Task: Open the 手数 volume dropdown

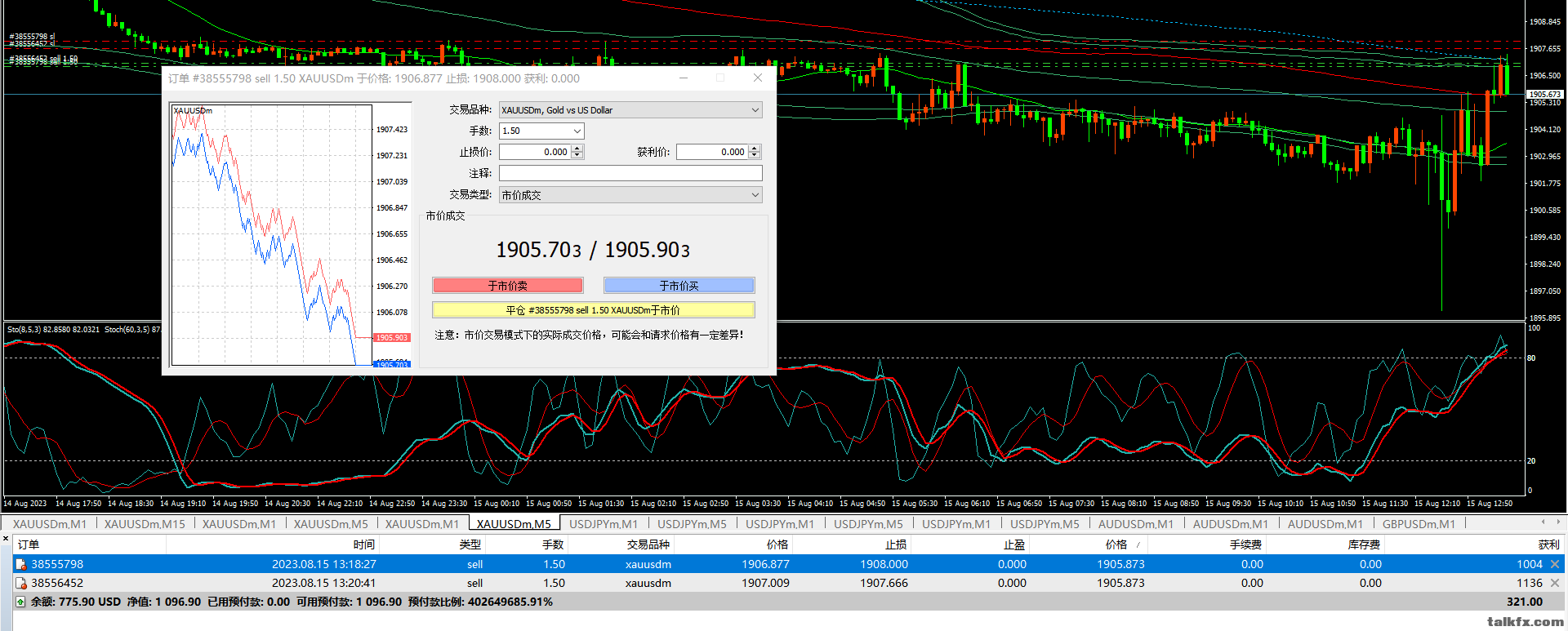Action: tap(577, 131)
